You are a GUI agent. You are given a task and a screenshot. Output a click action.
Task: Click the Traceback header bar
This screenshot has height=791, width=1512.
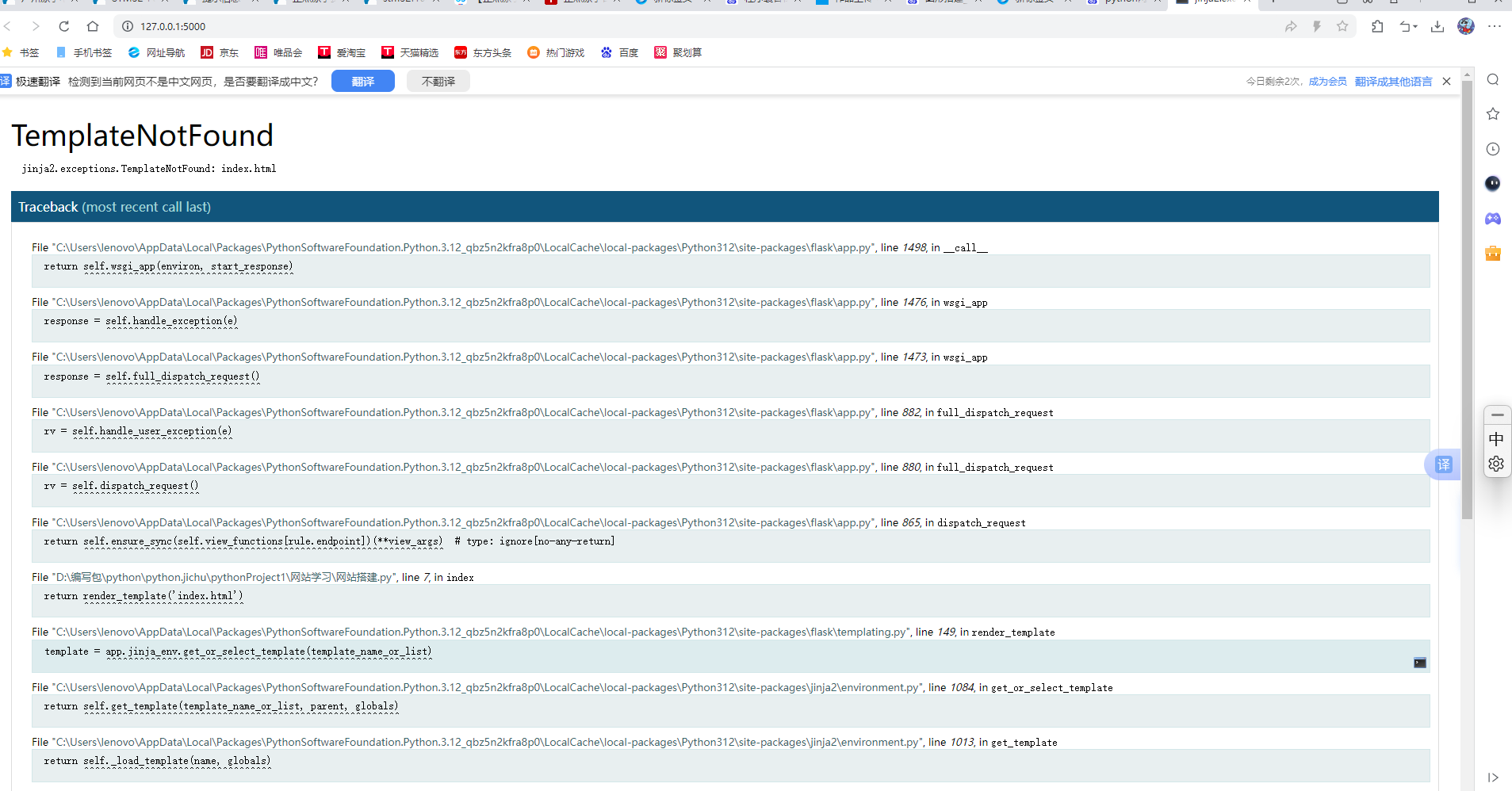(x=725, y=207)
